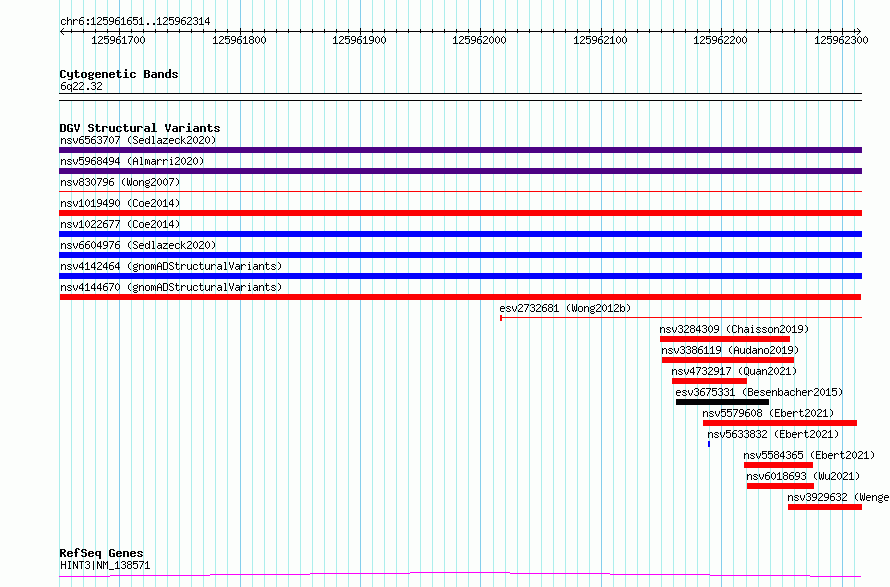Click the nsv4142464 gnomAD structural variant label
This screenshot has height=587, width=890.
tap(170, 266)
